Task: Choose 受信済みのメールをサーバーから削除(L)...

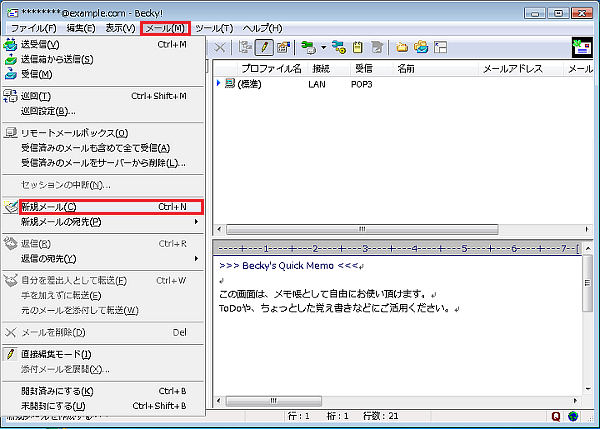Action: click(103, 163)
